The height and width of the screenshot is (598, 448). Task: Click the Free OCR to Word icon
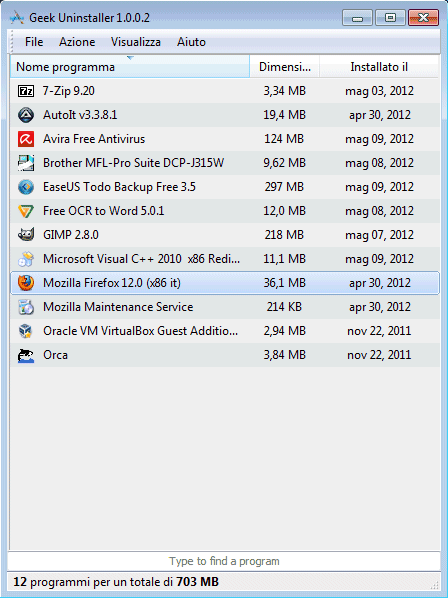26,211
